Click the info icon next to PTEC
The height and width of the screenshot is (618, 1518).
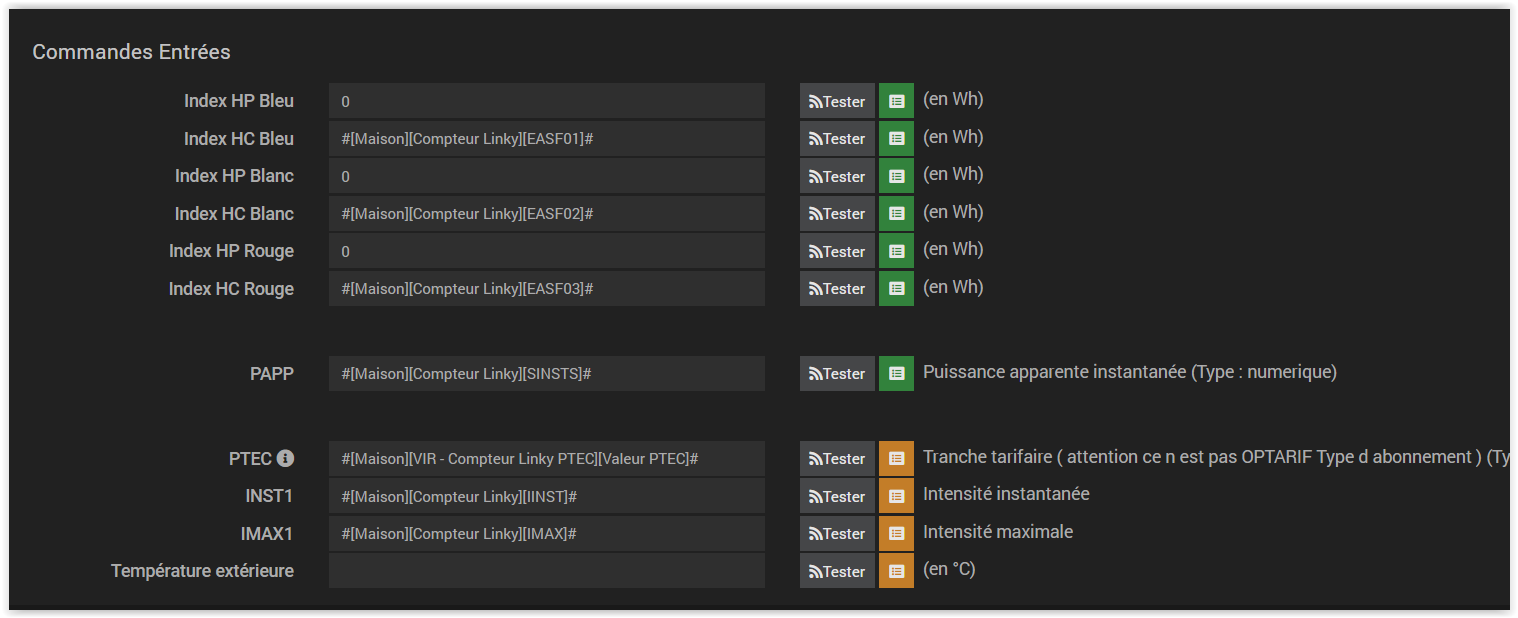[x=285, y=459]
